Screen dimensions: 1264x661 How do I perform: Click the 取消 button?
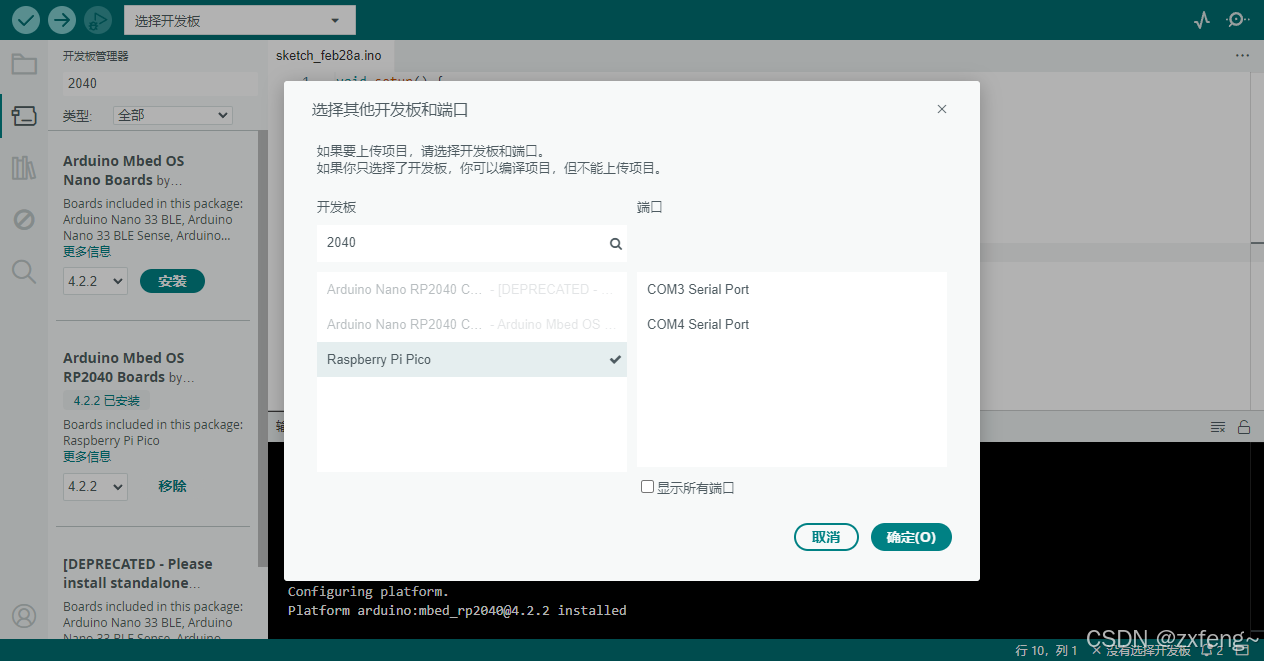(826, 537)
